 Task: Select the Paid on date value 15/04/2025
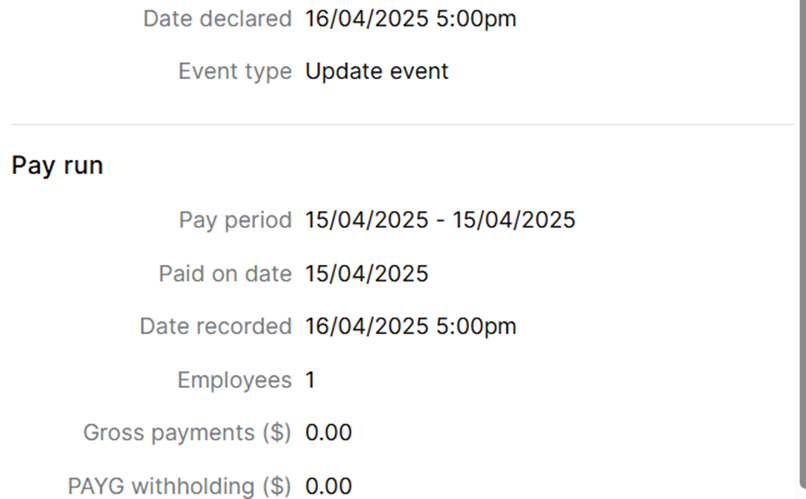pos(367,273)
